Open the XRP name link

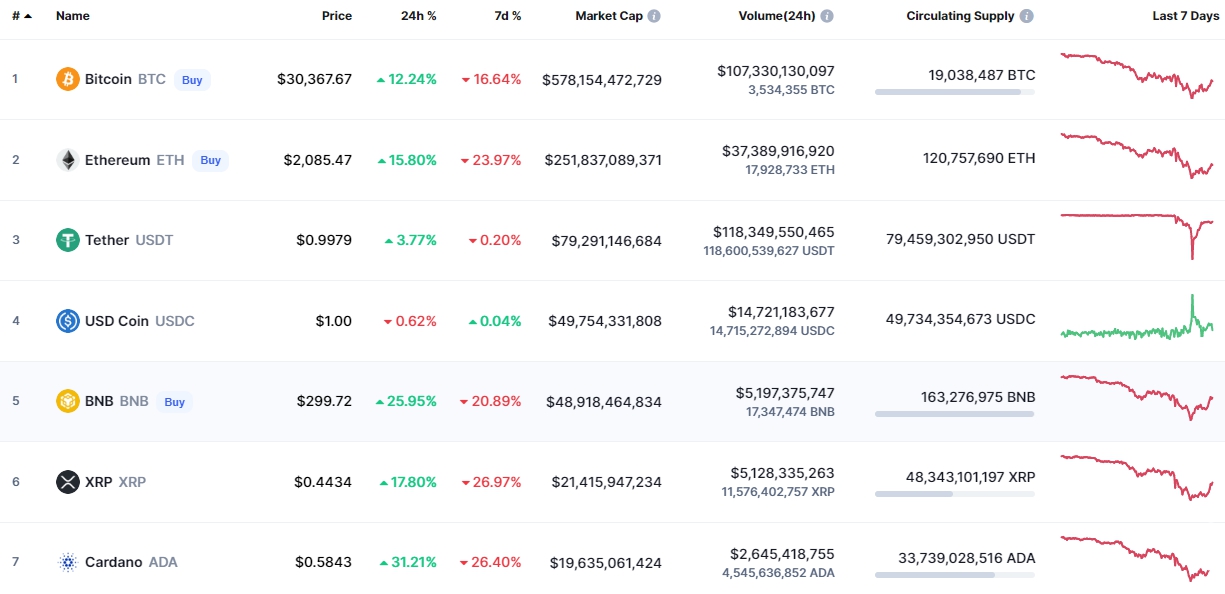click(x=99, y=482)
